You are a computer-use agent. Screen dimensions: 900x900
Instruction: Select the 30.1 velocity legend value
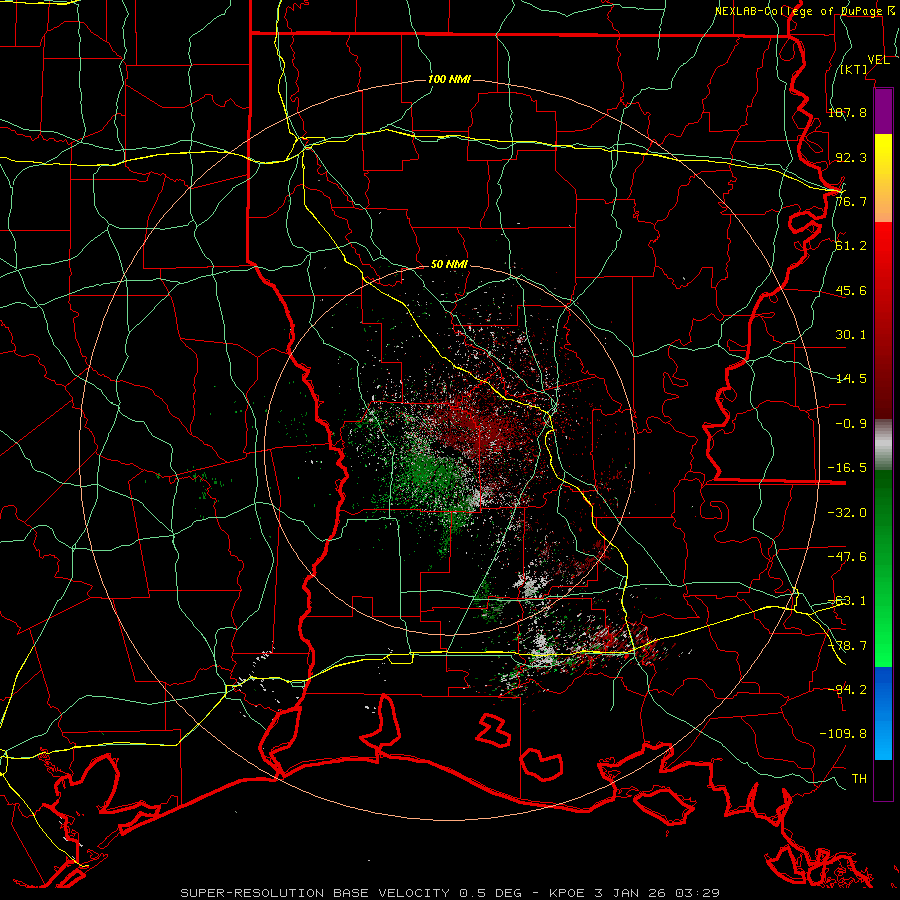coord(851,335)
